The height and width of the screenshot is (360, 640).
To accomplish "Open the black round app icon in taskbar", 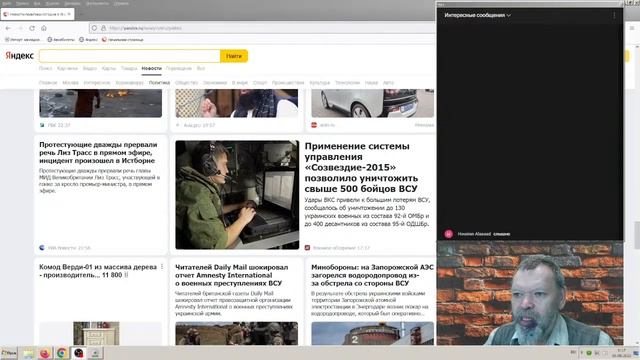I will [x=78, y=353].
